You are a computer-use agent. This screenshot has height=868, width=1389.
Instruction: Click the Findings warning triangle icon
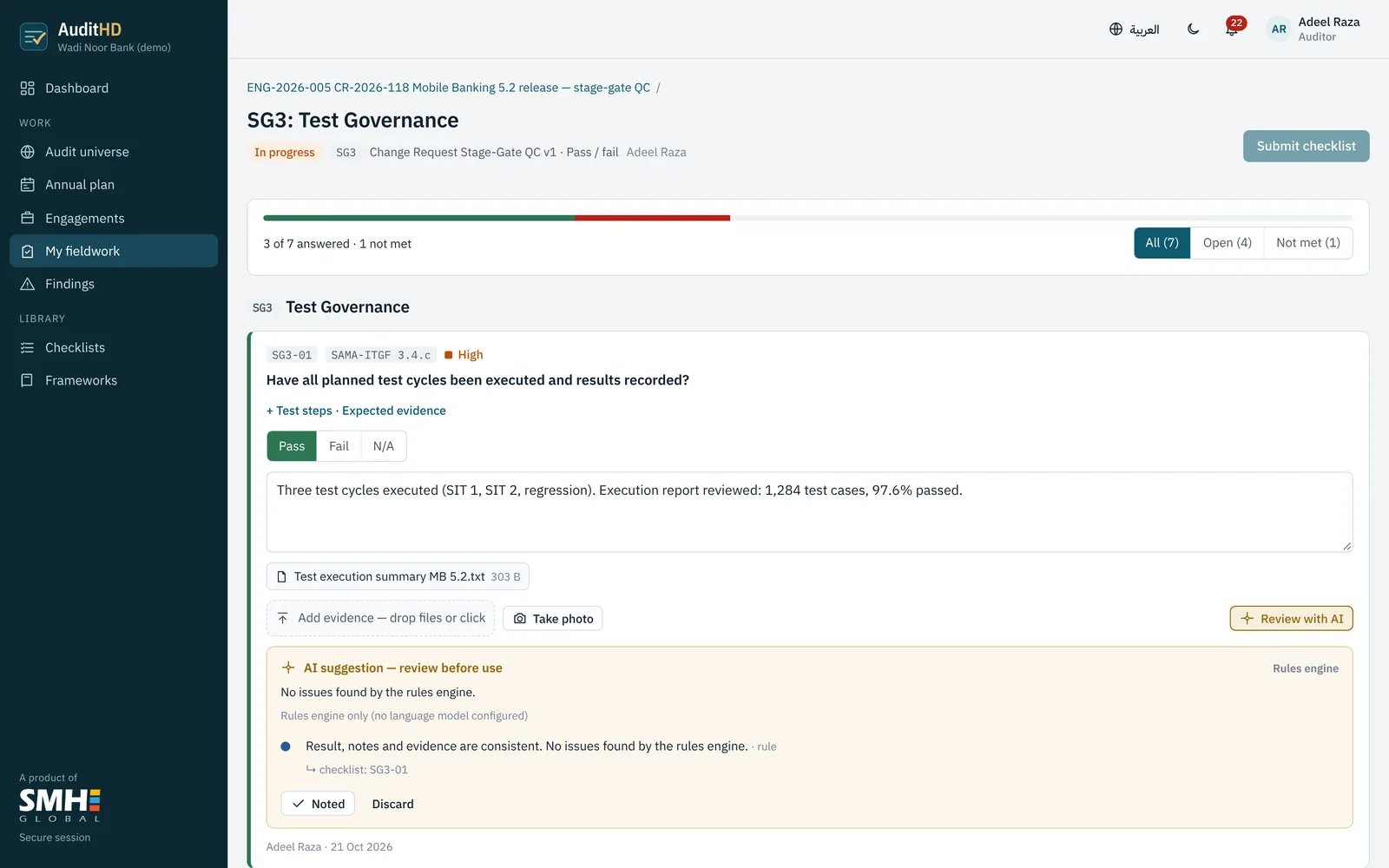pos(28,284)
